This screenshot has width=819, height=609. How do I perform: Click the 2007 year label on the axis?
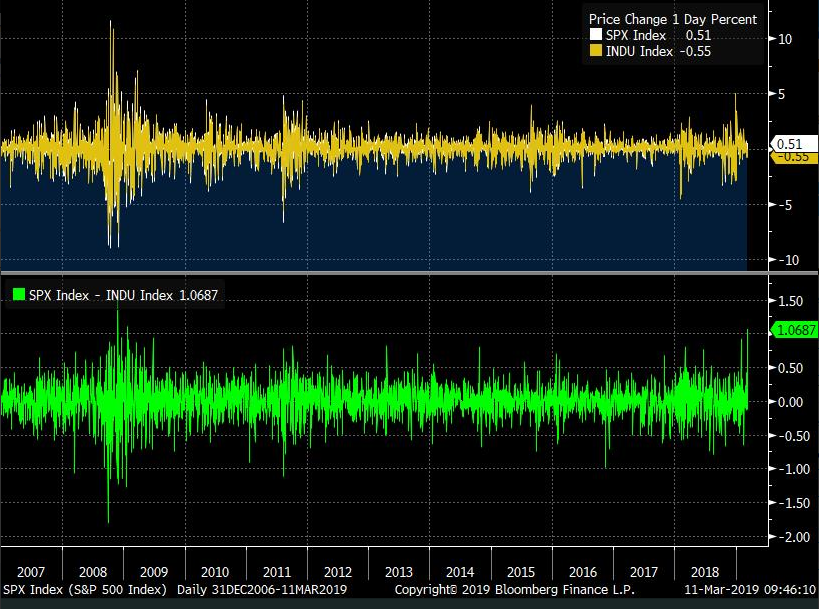point(31,572)
